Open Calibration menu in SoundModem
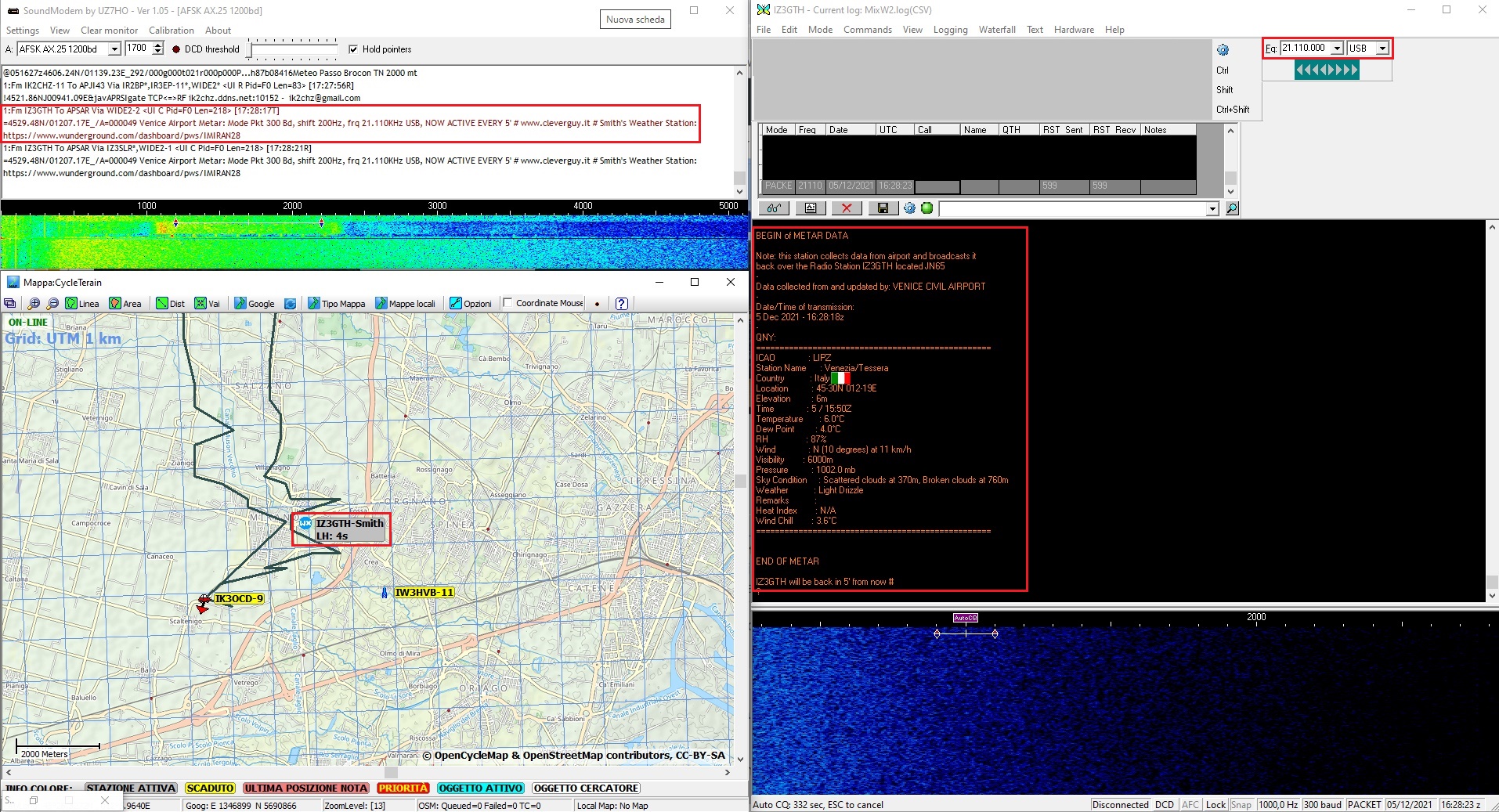 (172, 31)
